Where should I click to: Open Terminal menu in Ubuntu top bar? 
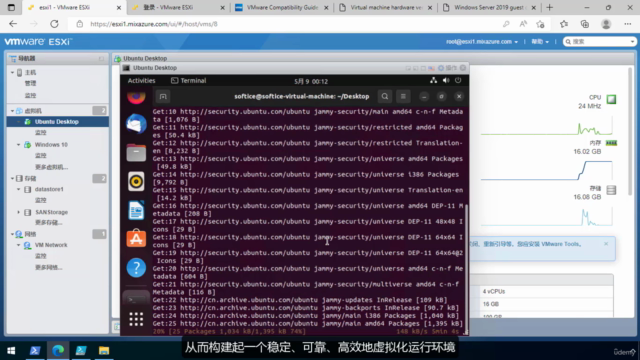189,80
